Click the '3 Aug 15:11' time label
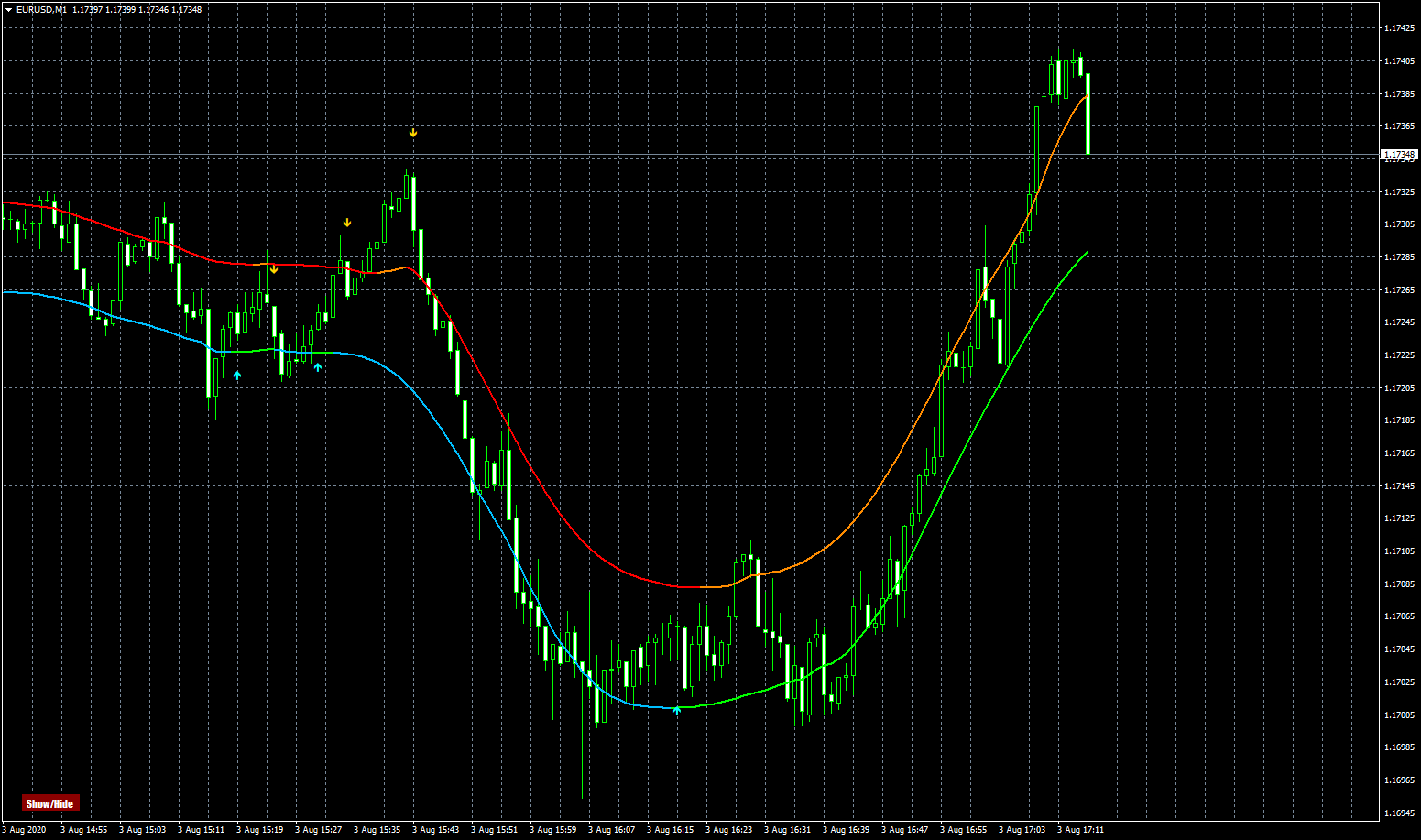This screenshot has height=840, width=1421. (202, 830)
